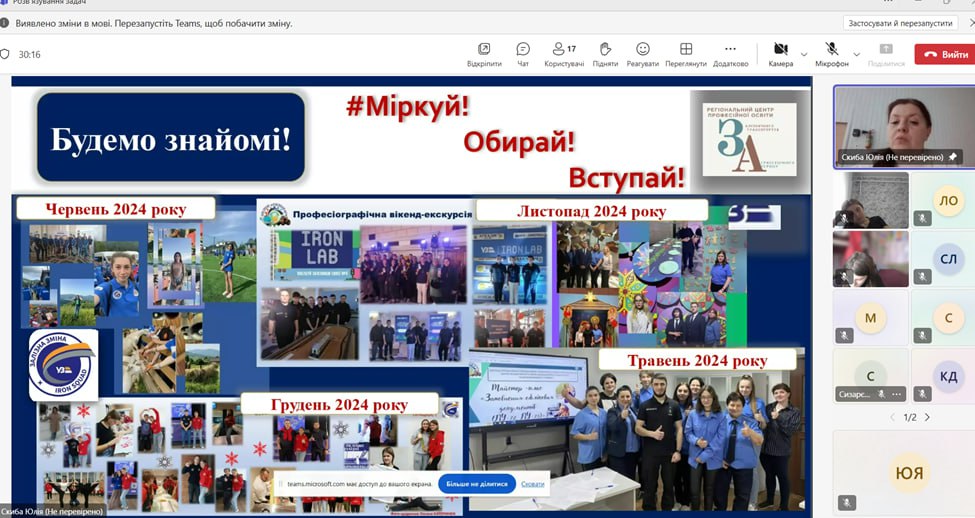Open Реагувати reactions menu
Screen dimensions: 975x518
click(642, 54)
